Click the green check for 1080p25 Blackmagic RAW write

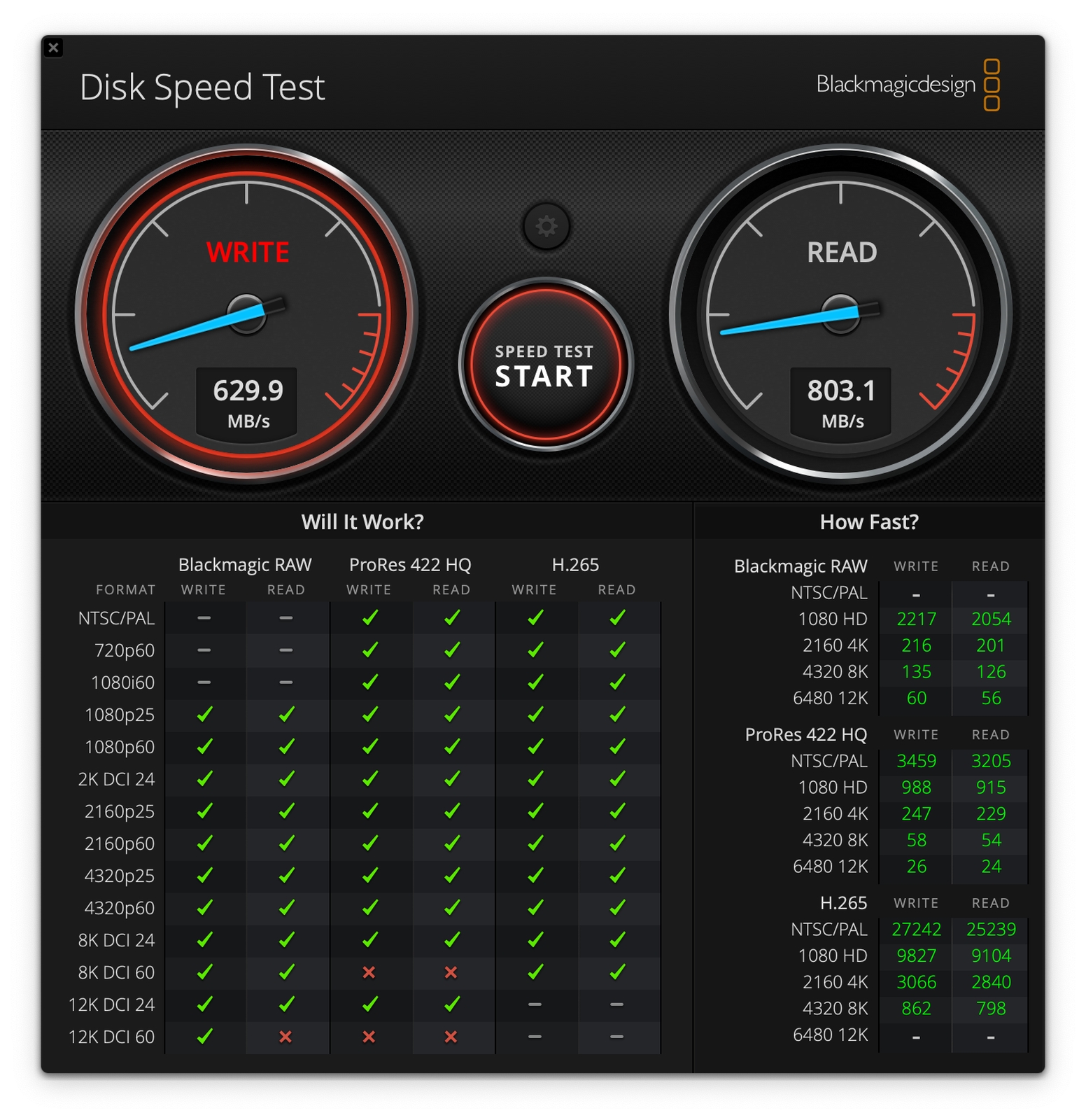(204, 714)
